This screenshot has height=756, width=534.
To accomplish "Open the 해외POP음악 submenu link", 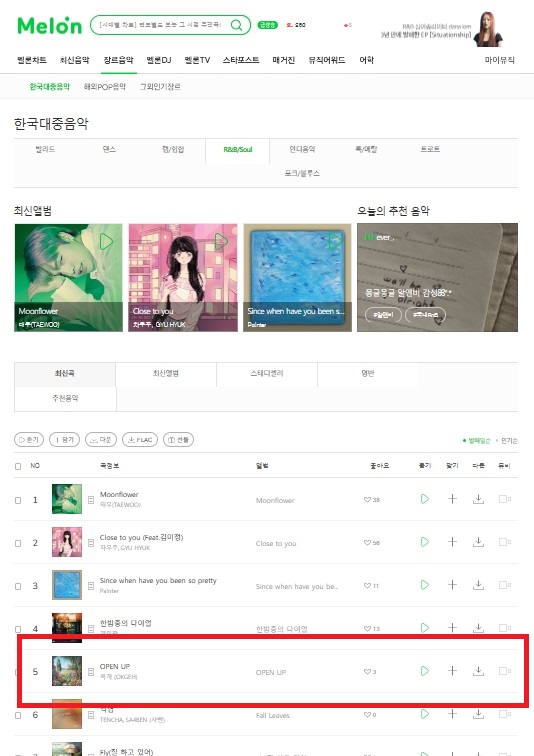I will pos(105,87).
